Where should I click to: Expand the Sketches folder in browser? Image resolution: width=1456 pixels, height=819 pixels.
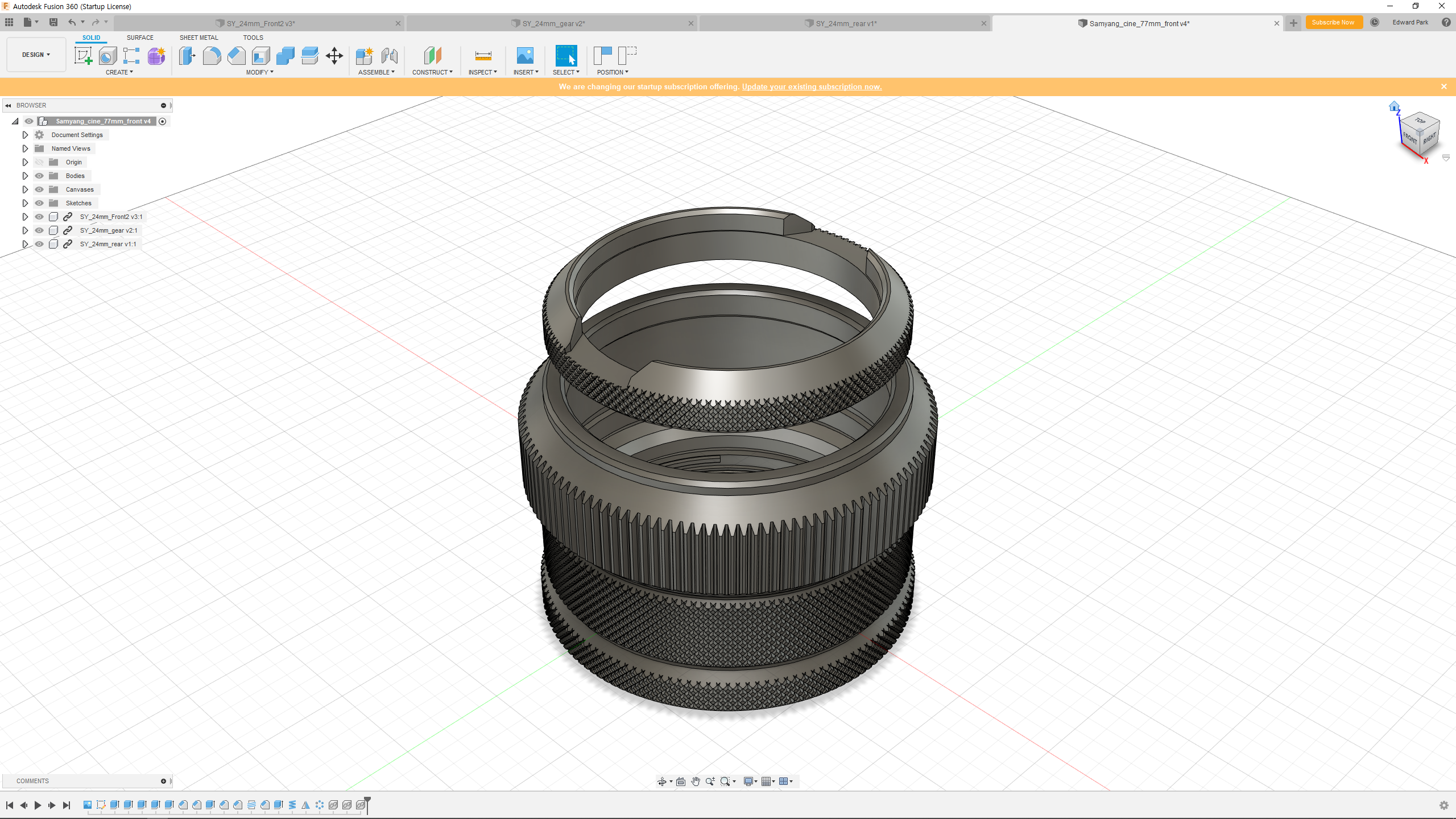coord(25,203)
